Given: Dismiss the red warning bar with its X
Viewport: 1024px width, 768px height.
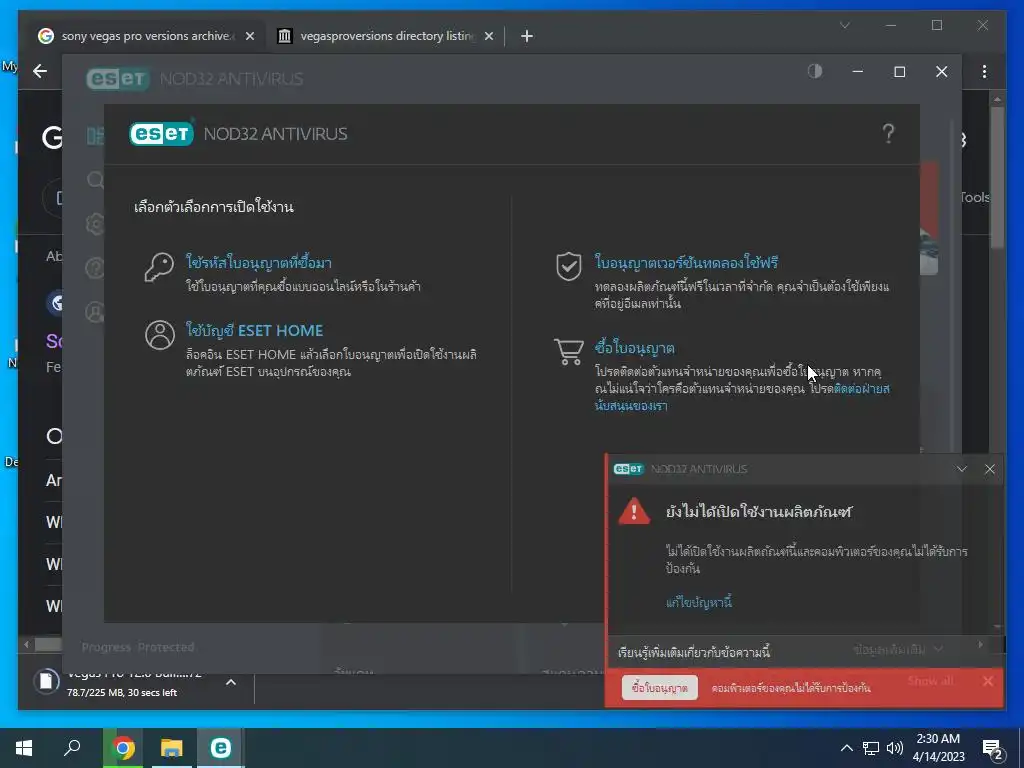Looking at the screenshot, I should pyautogui.click(x=988, y=681).
